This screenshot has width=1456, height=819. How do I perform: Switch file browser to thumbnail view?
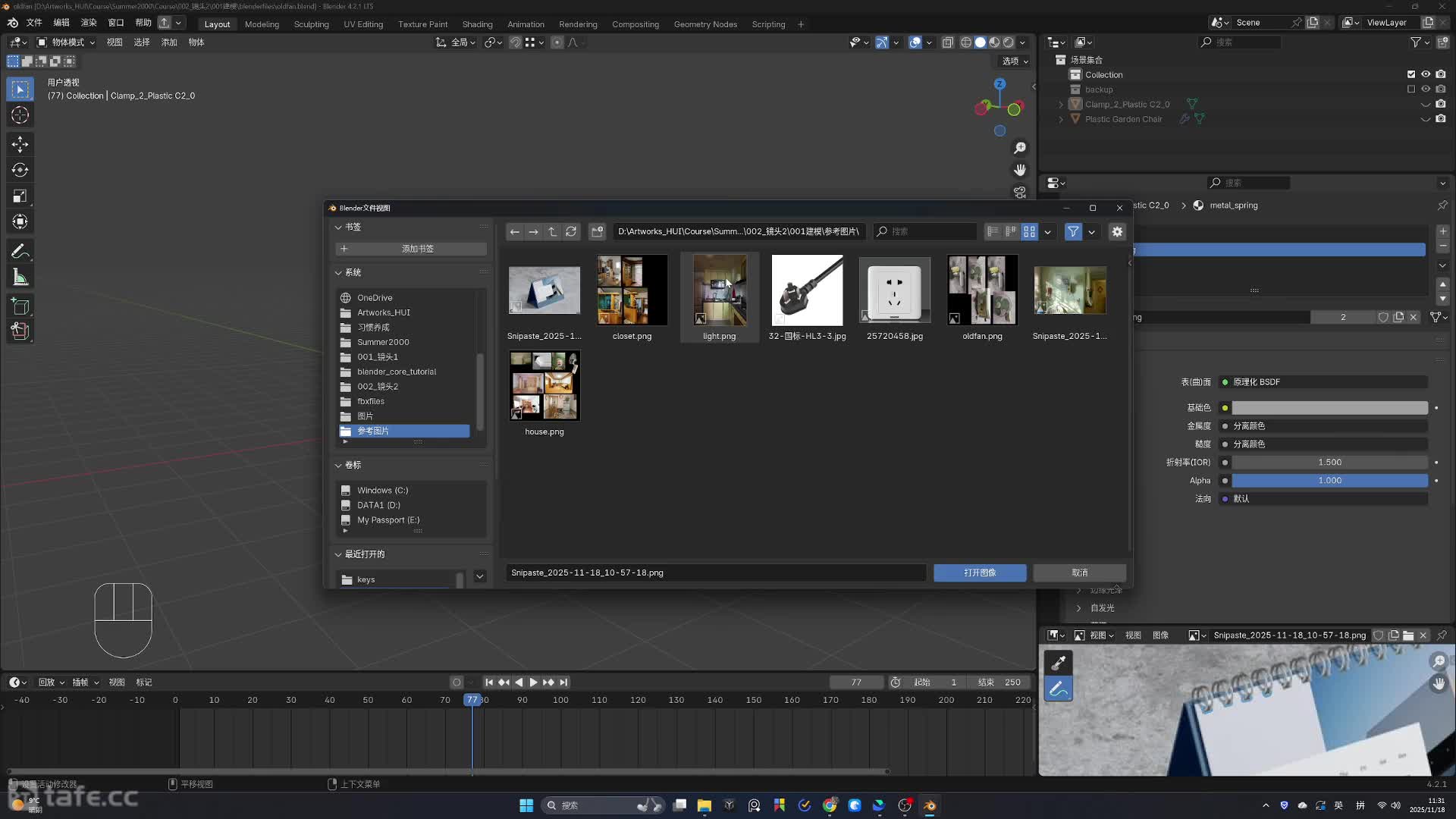[1029, 232]
